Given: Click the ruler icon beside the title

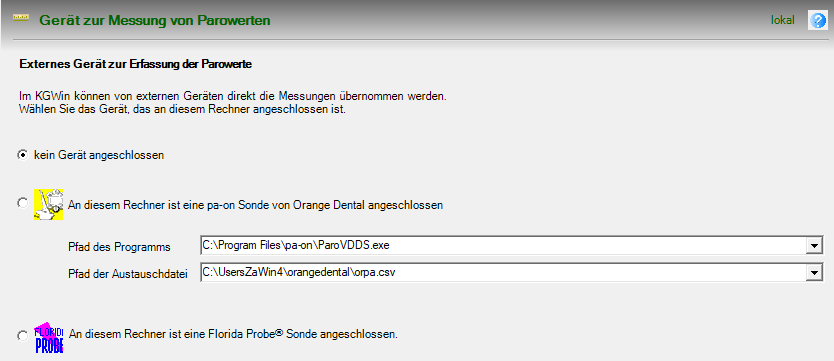Looking at the screenshot, I should tap(21, 19).
